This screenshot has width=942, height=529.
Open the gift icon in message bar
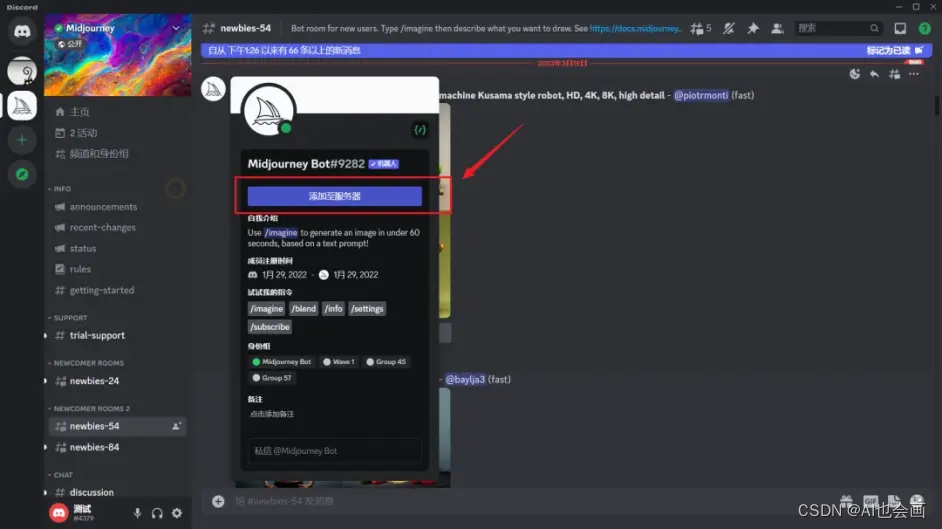[x=846, y=501]
